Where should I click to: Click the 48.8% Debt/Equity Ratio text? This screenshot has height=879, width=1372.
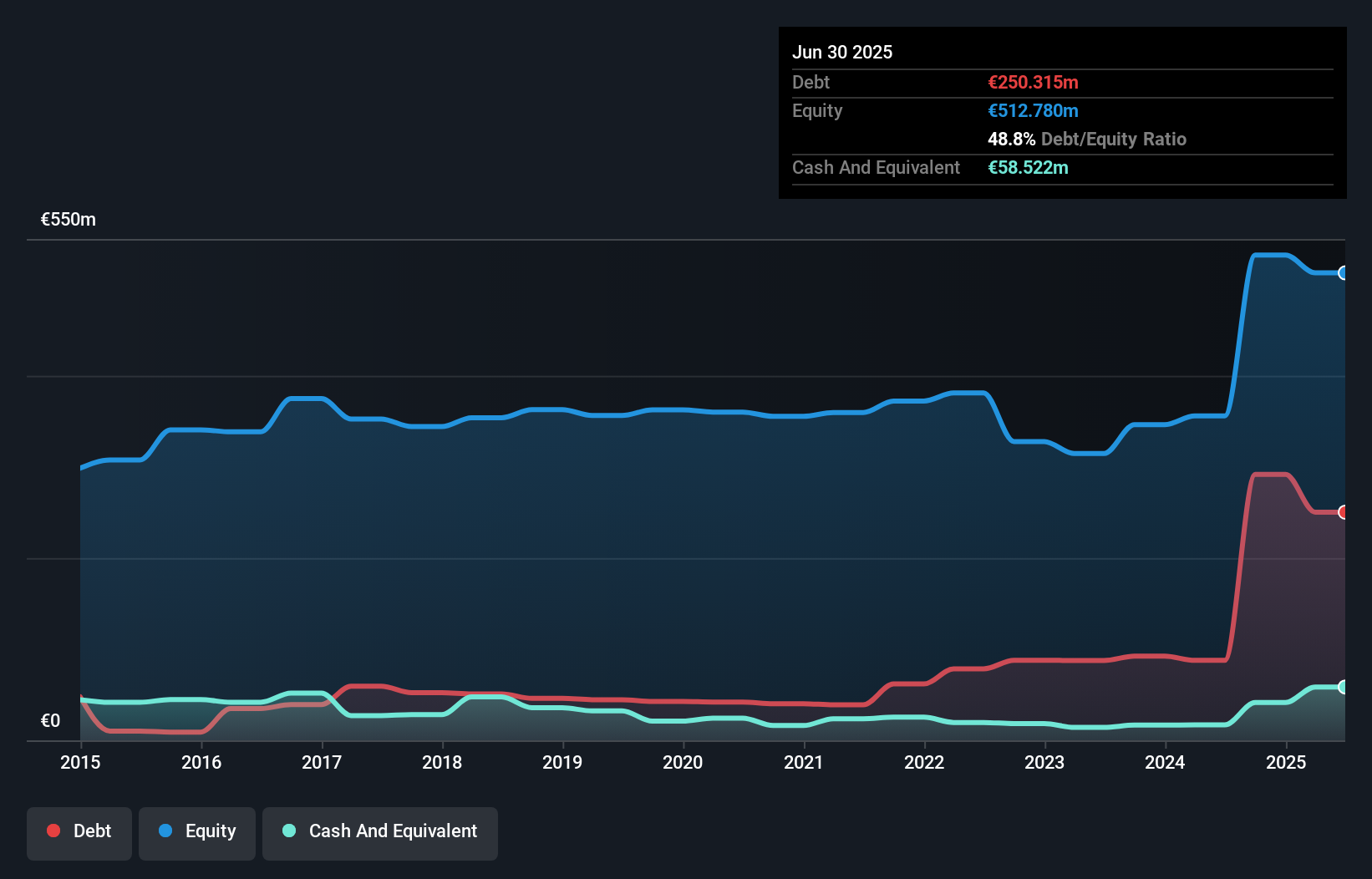[x=1087, y=139]
